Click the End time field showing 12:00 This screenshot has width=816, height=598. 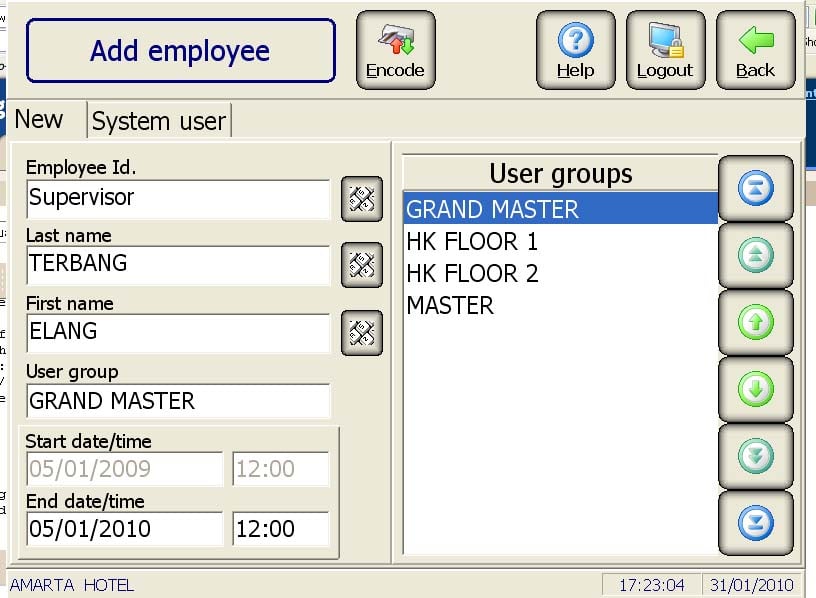(x=280, y=528)
